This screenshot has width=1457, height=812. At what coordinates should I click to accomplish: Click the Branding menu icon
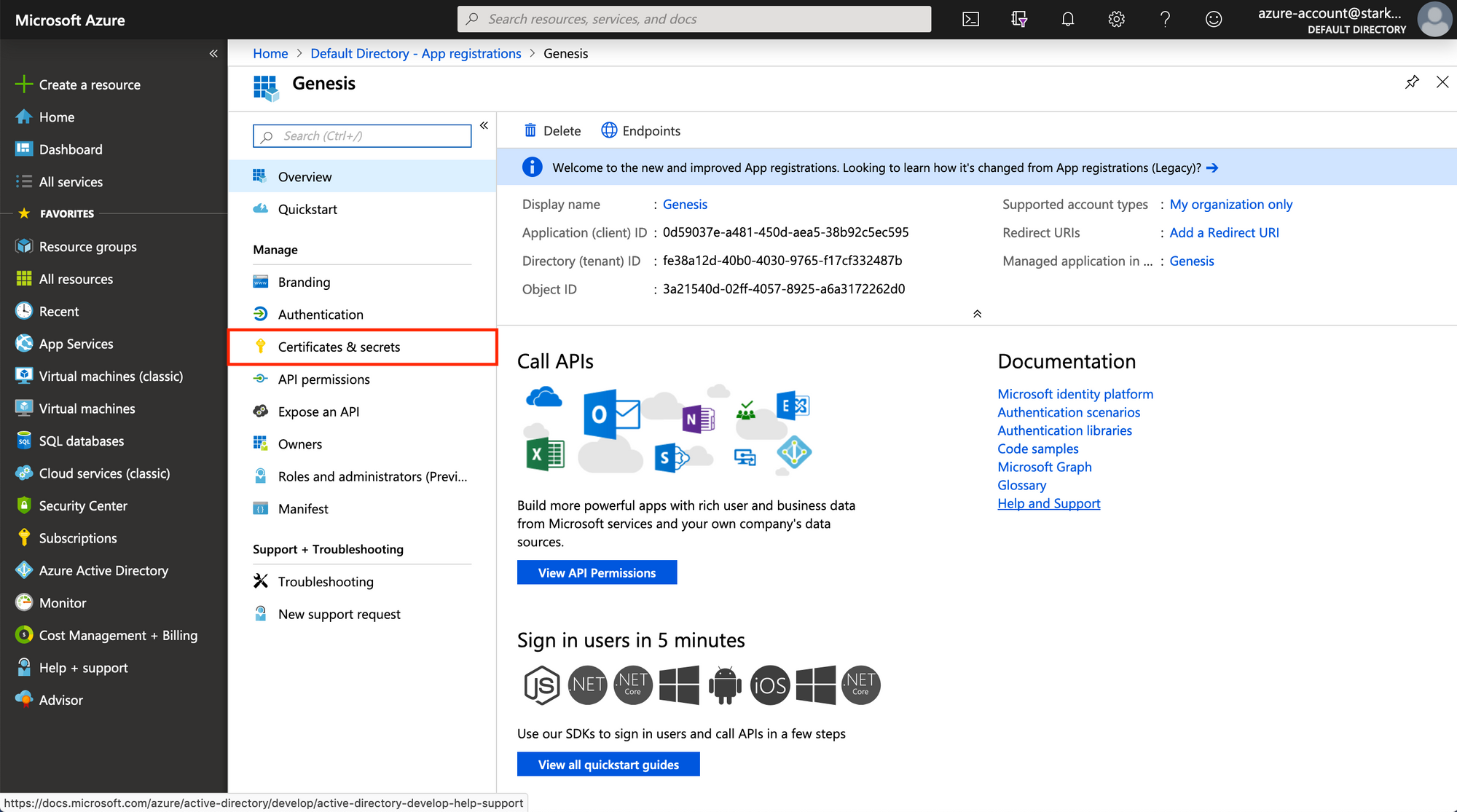coord(260,281)
